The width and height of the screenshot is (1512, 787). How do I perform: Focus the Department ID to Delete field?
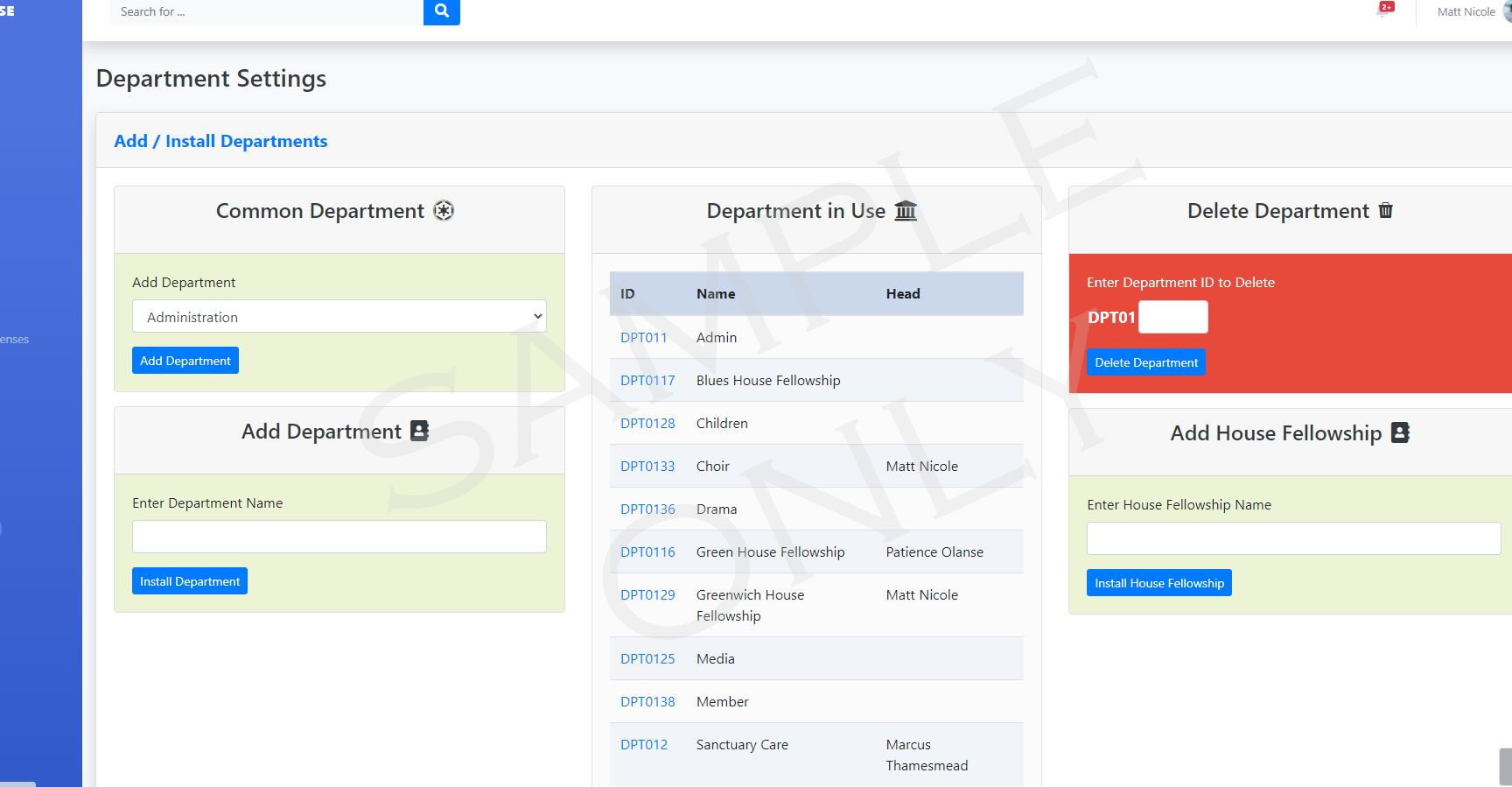1172,317
